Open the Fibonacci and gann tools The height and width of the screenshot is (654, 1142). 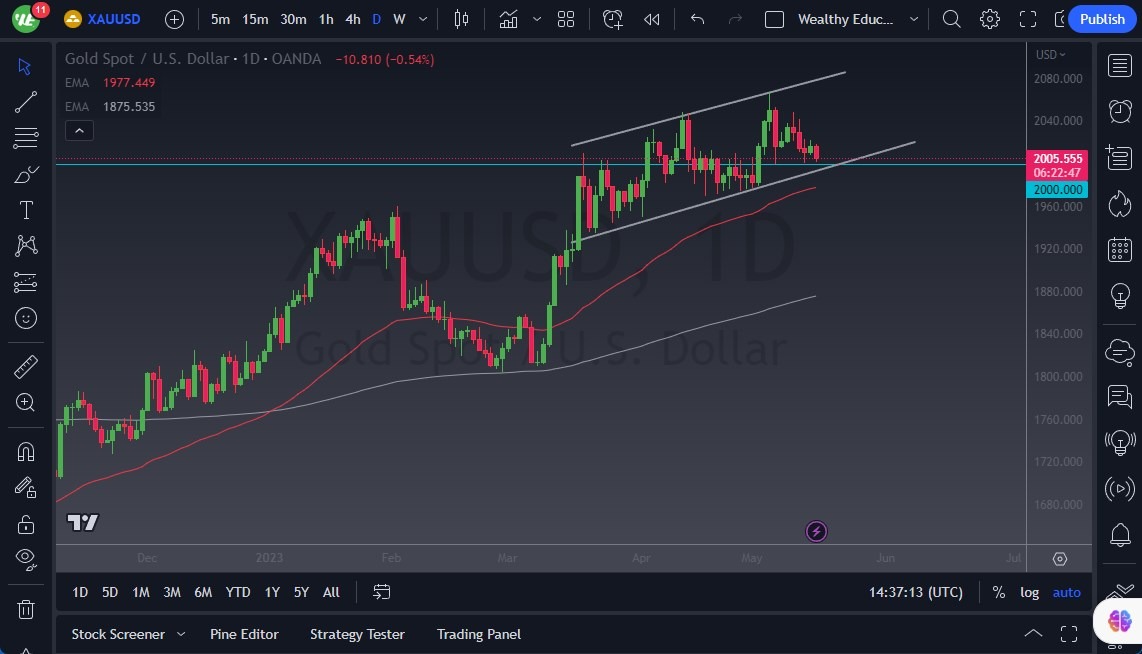[25, 138]
